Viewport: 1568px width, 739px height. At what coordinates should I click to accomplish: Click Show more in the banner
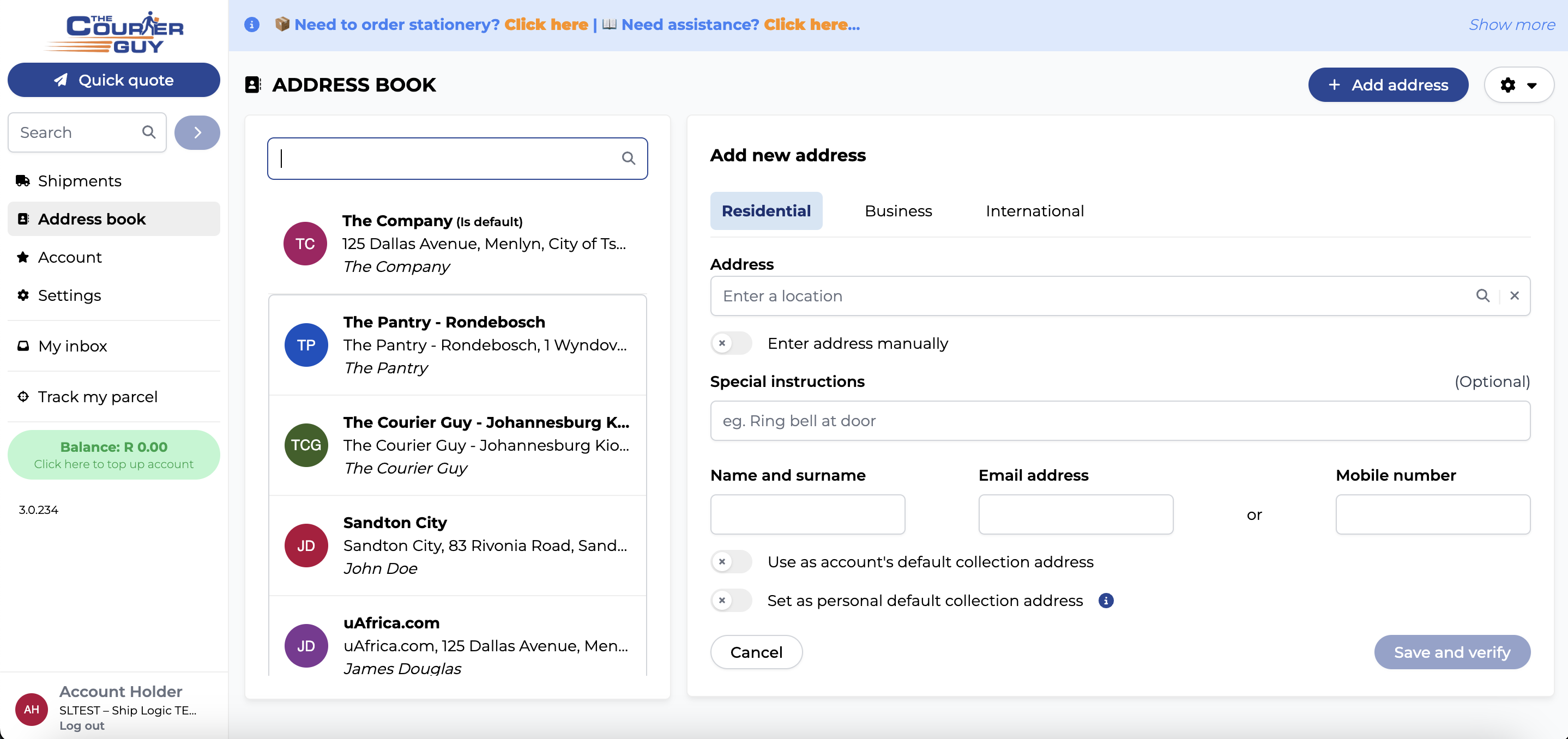pyautogui.click(x=1512, y=25)
